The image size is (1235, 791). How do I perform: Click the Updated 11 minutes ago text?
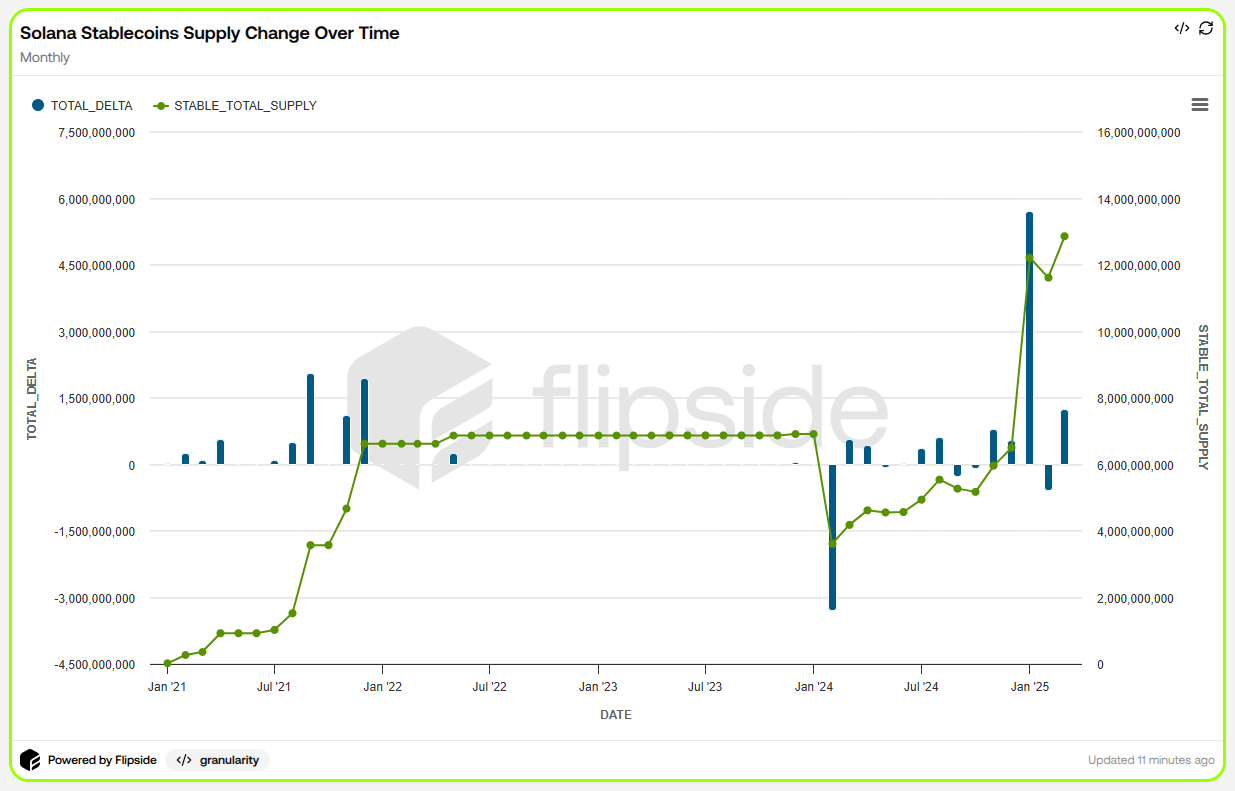point(1151,760)
